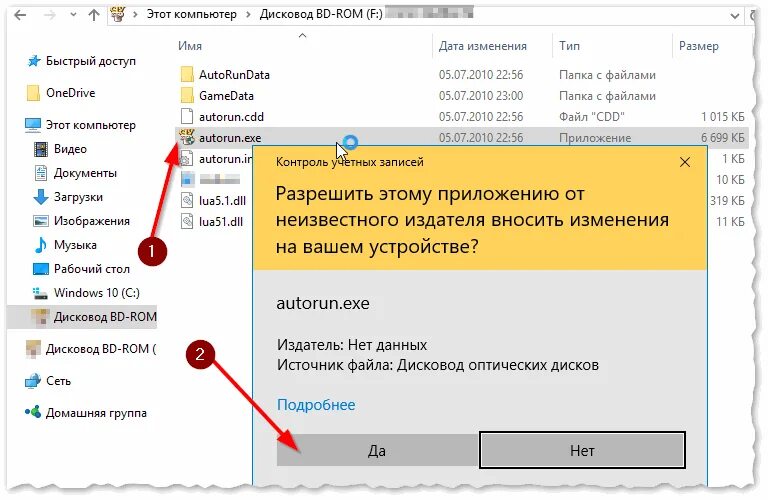
Task: Click the Documents page icon
Action: point(41,173)
